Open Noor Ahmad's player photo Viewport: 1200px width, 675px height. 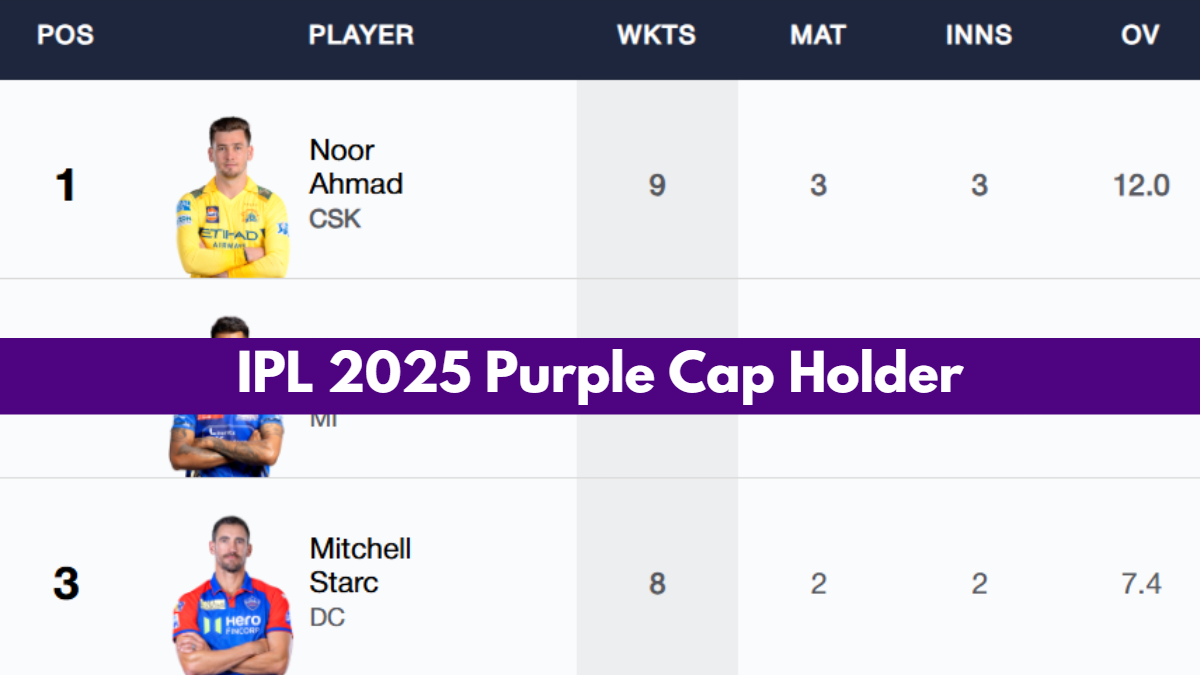pos(232,197)
